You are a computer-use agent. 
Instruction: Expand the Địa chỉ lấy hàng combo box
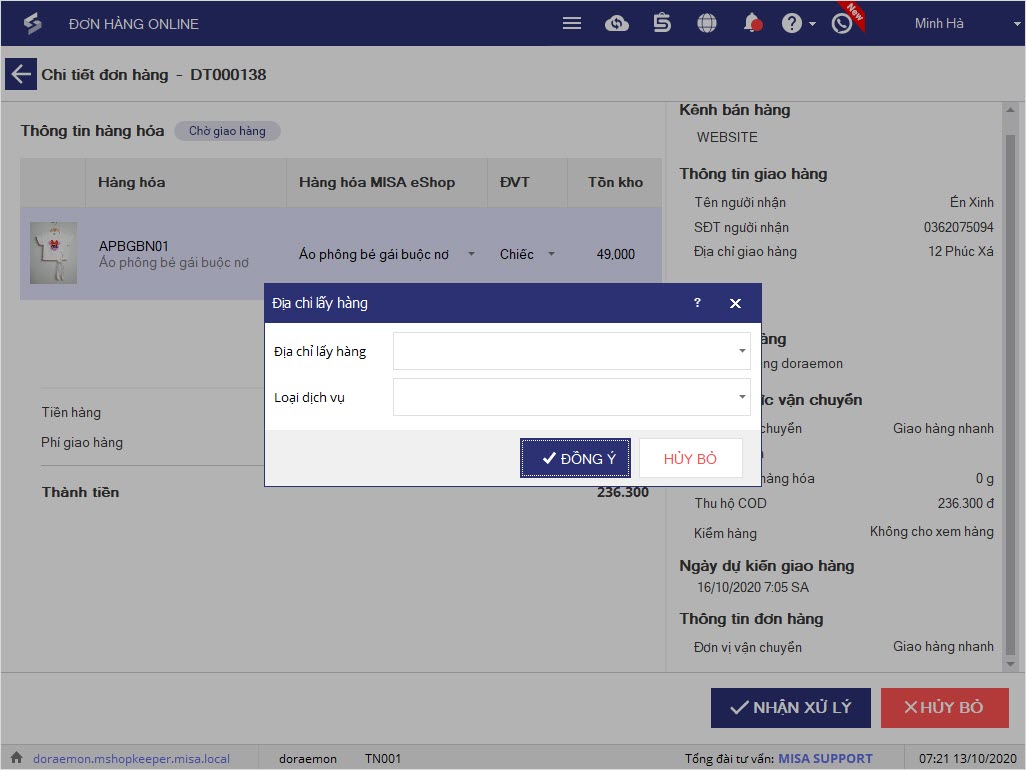click(742, 351)
